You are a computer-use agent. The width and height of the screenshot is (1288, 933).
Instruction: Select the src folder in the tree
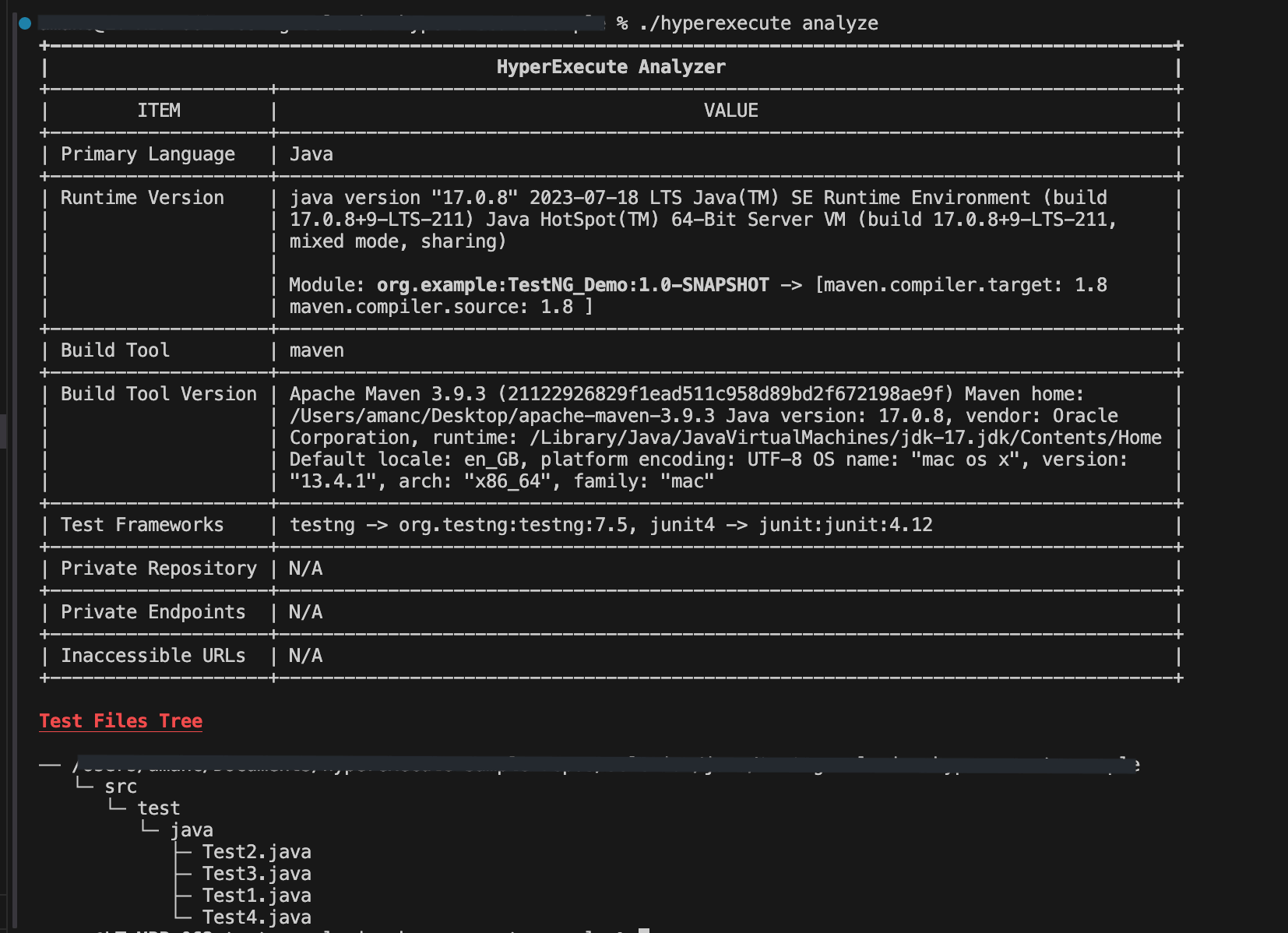(x=121, y=787)
